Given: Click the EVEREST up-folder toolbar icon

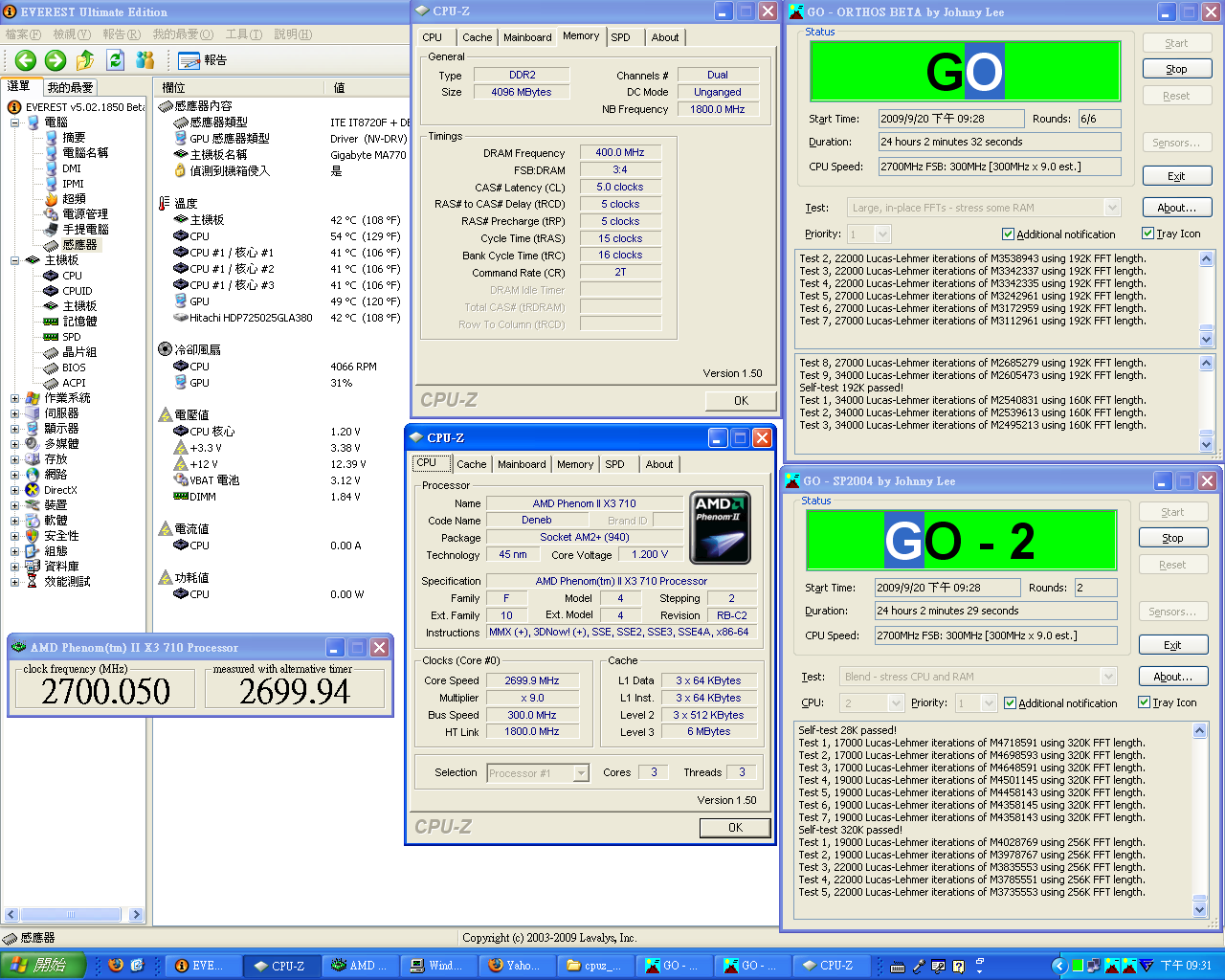Looking at the screenshot, I should [x=85, y=60].
